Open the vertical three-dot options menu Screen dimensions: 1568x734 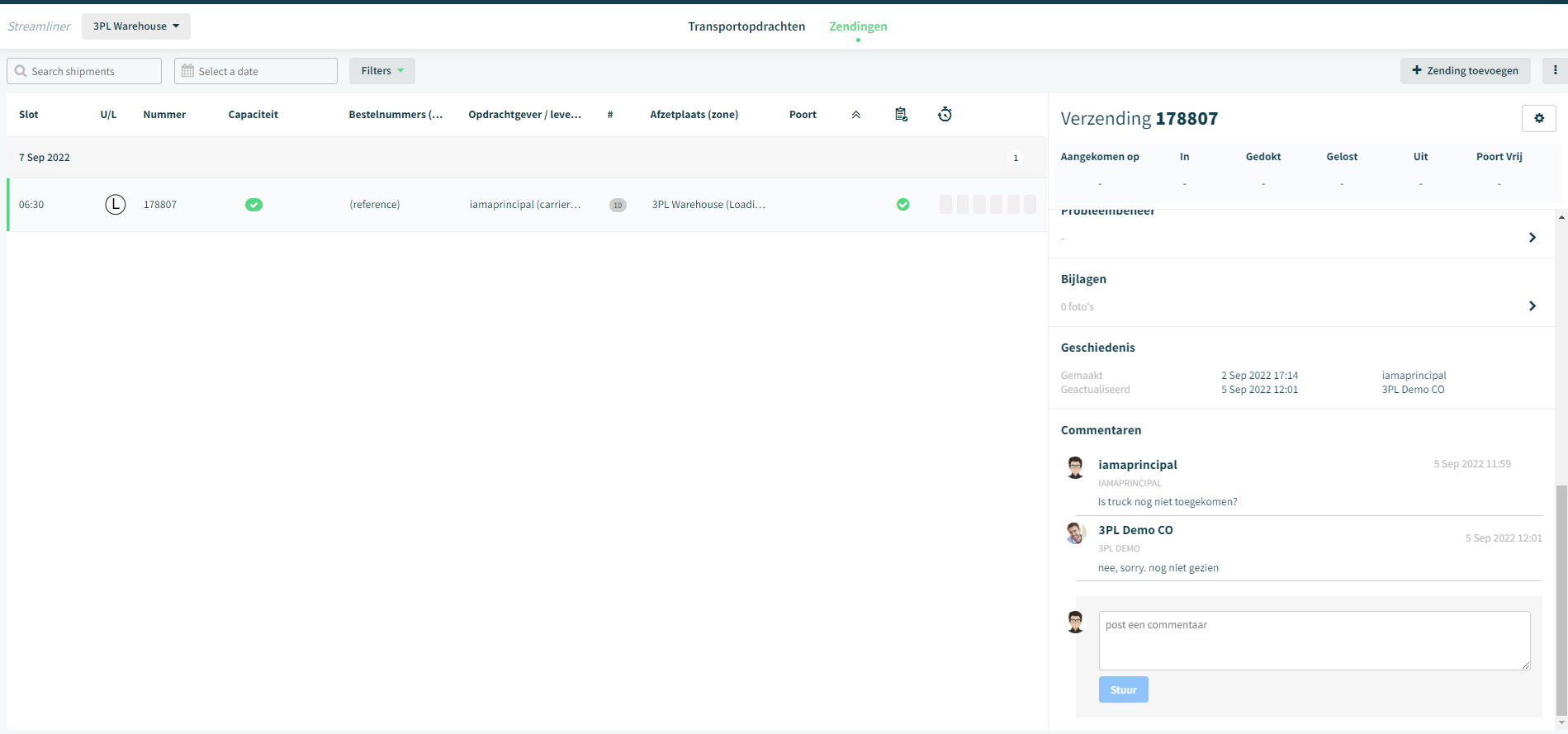pos(1555,71)
